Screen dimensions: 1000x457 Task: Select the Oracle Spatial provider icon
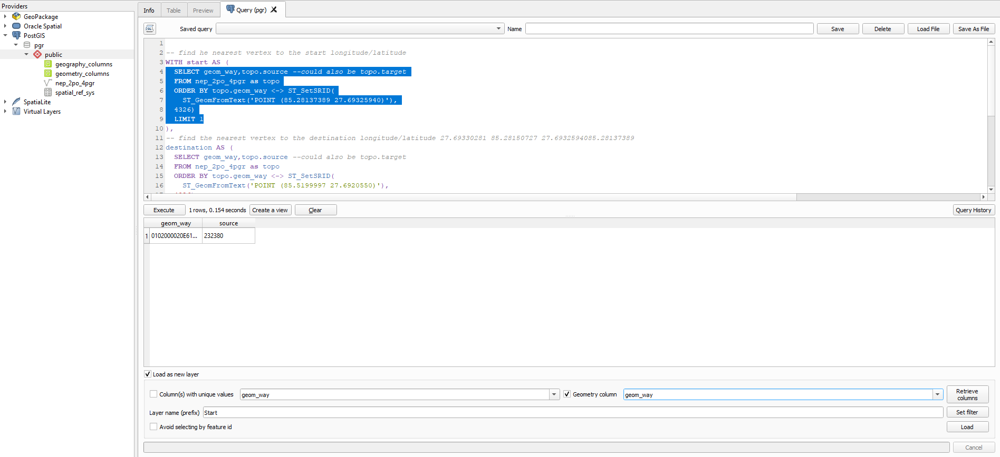(16, 26)
